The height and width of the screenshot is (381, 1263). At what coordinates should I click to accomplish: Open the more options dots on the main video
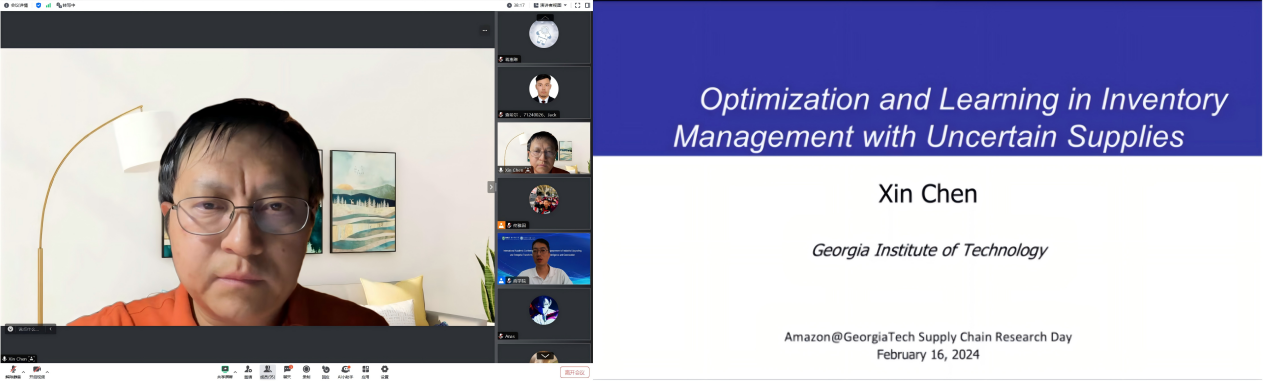484,31
